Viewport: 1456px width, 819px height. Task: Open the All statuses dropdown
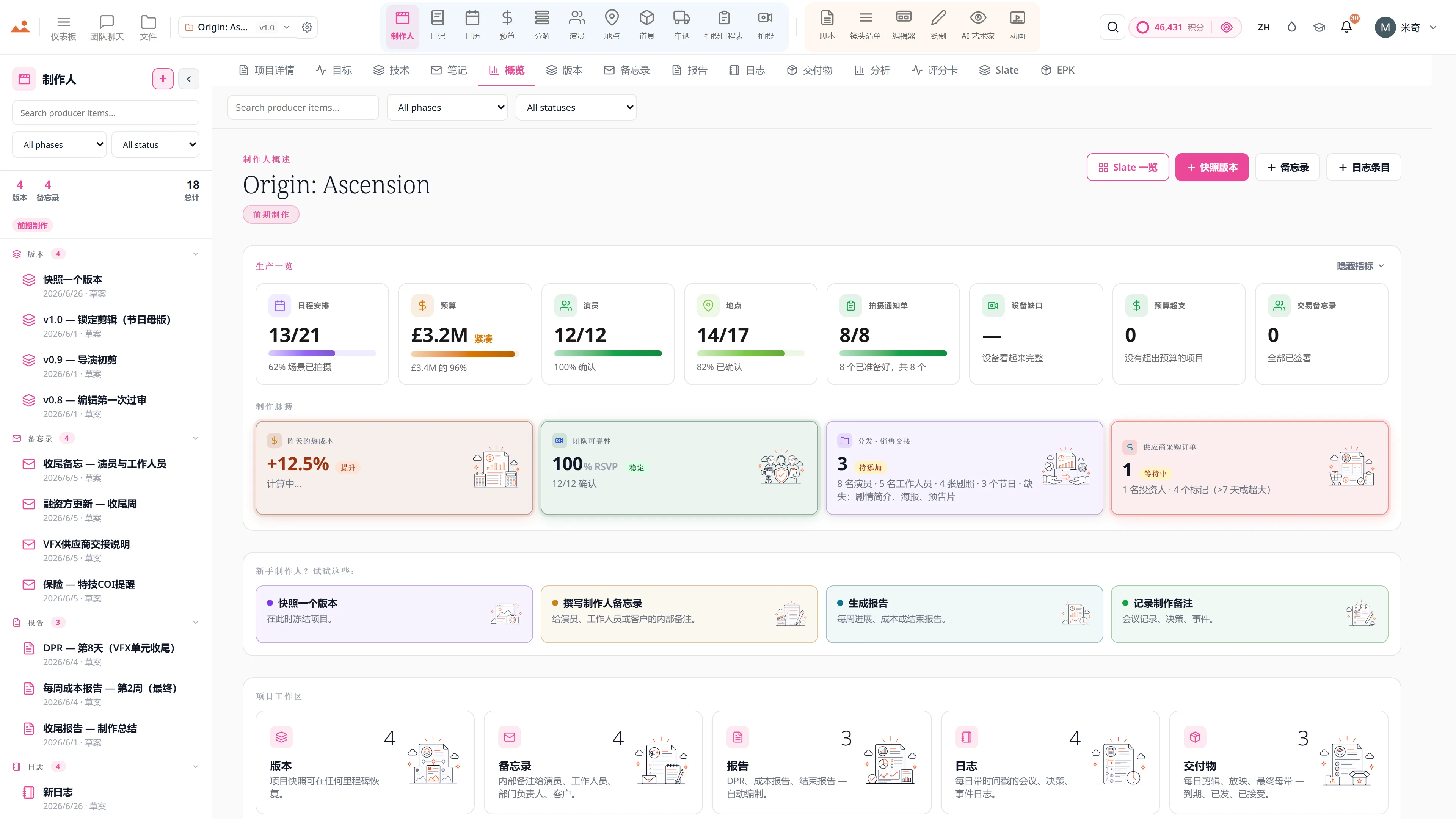coord(576,107)
